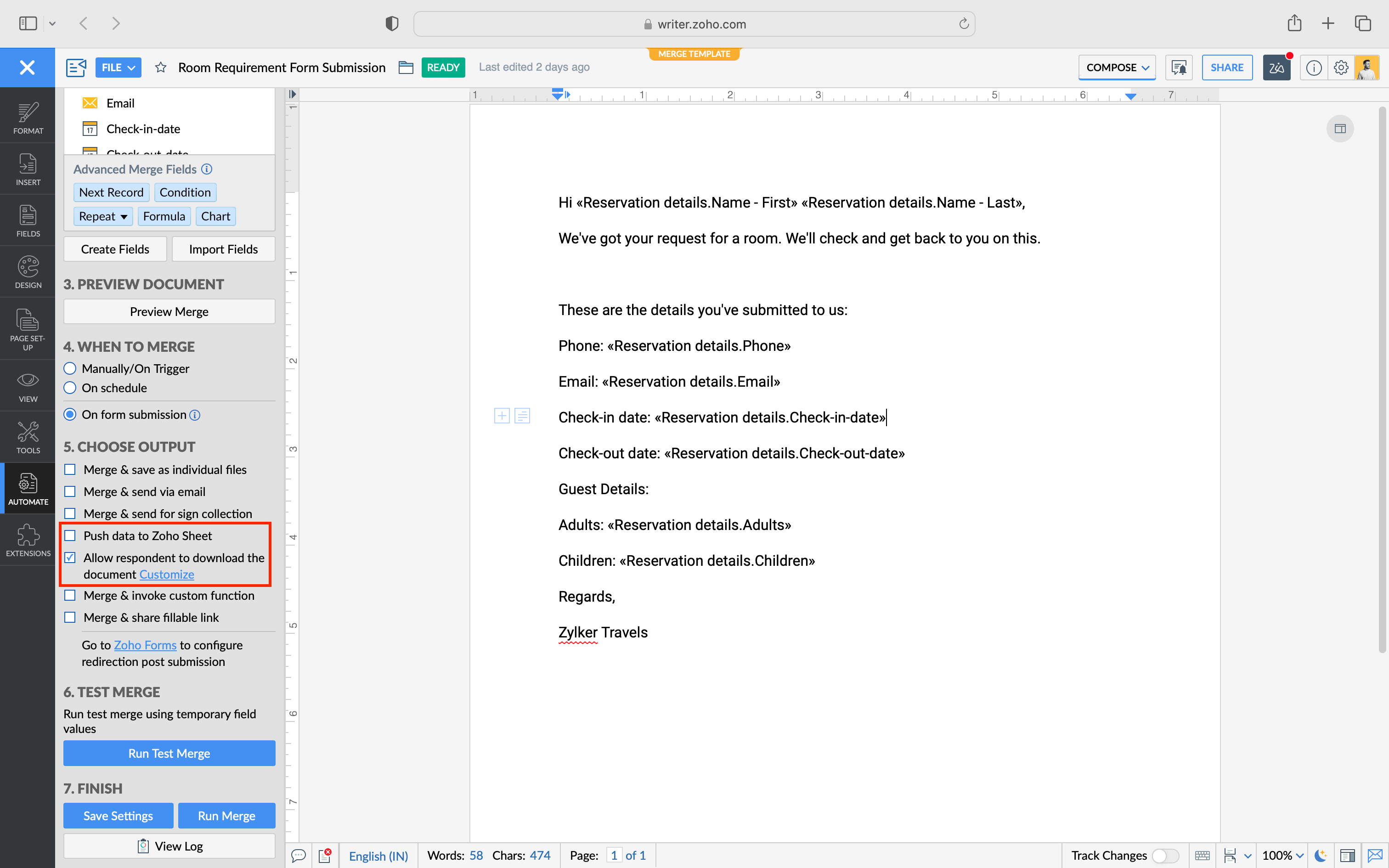Screen dimensions: 1389x868
Task: Open the Insert panel icon
Action: click(x=28, y=169)
